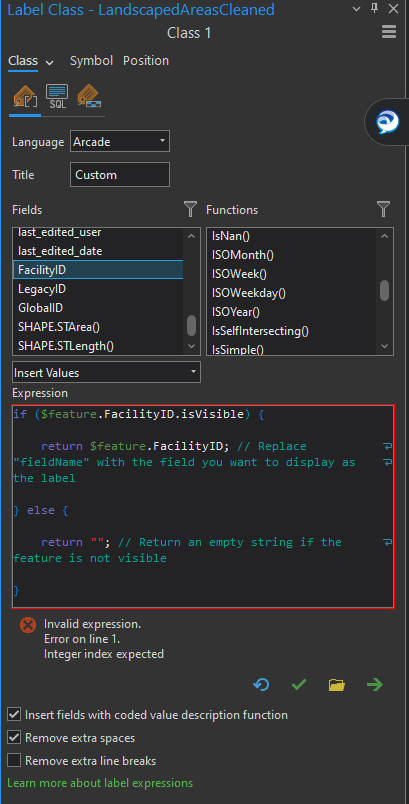Open Learn more about label expressions link
This screenshot has height=804, width=409.
point(100,783)
